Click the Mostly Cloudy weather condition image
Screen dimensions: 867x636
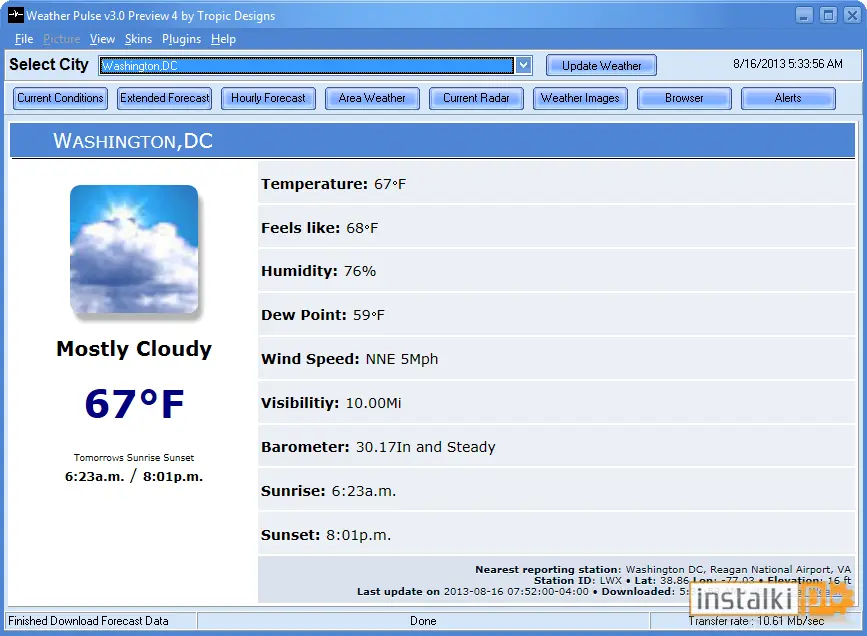tap(134, 249)
